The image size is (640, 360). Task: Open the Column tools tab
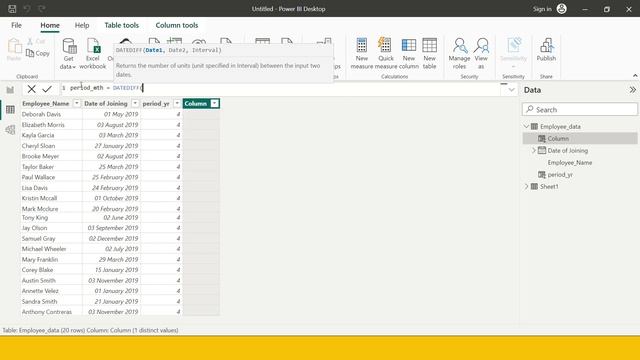tap(177, 25)
